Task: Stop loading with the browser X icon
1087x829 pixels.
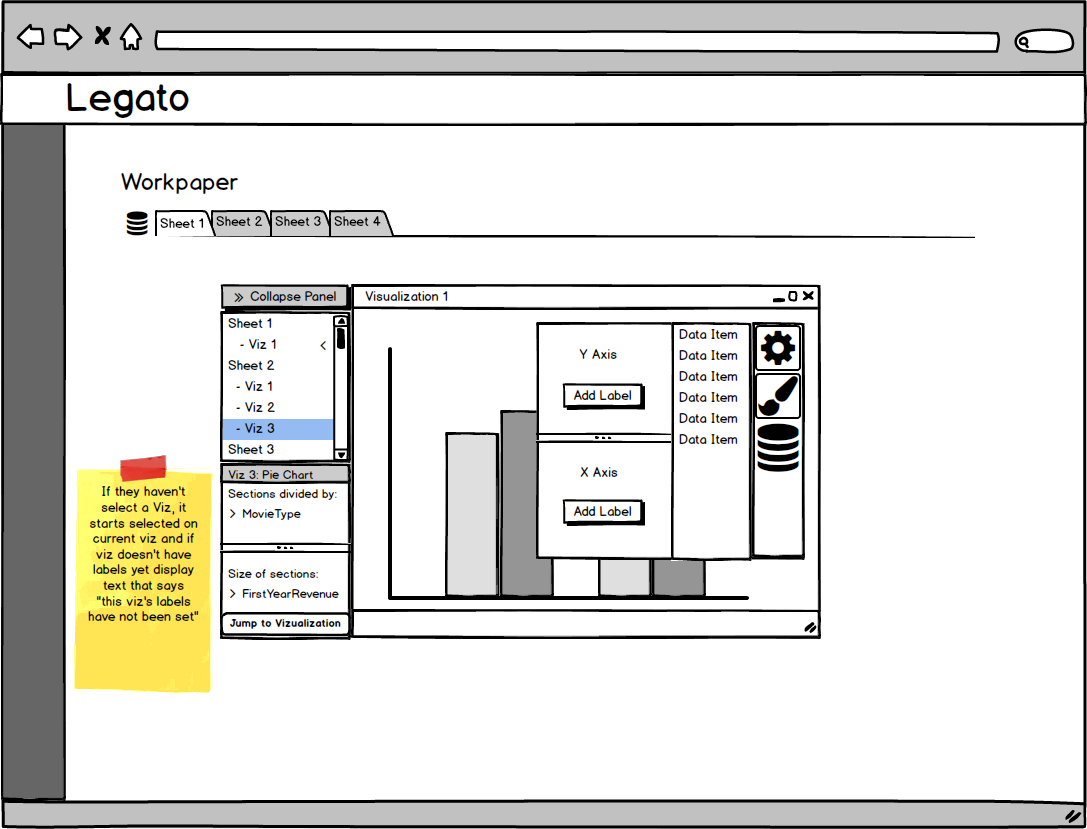Action: [102, 35]
